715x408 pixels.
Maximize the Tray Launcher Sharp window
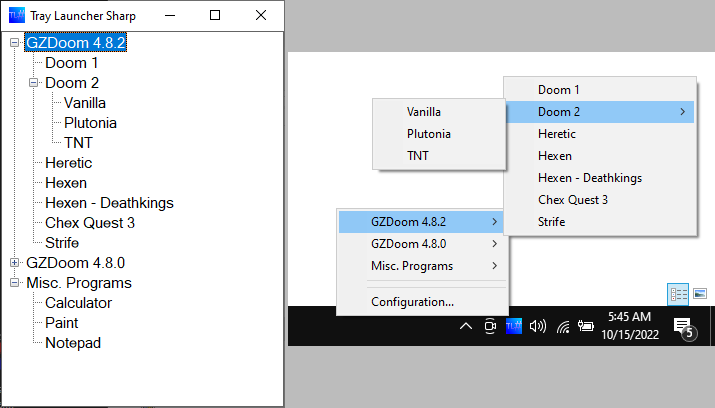coord(215,15)
